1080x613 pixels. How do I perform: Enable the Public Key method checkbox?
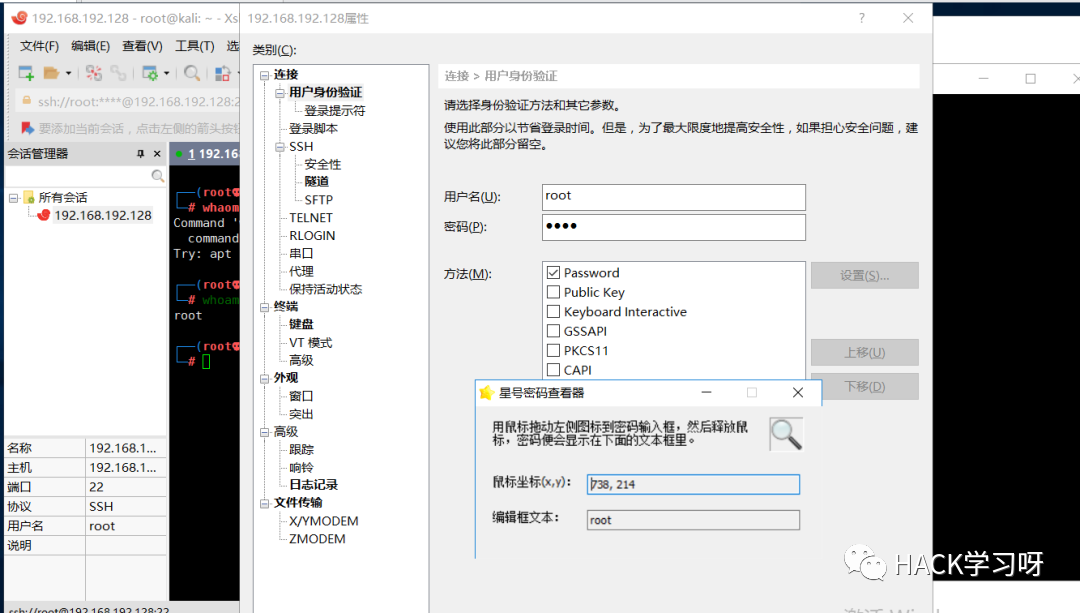[x=553, y=292]
